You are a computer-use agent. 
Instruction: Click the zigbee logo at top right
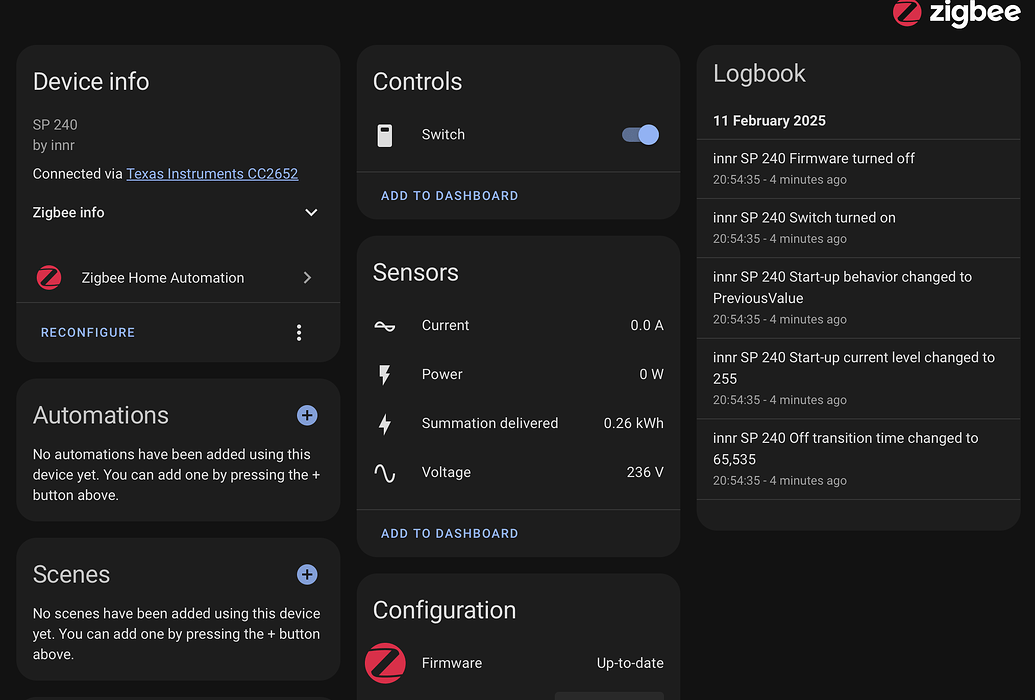click(x=956, y=13)
